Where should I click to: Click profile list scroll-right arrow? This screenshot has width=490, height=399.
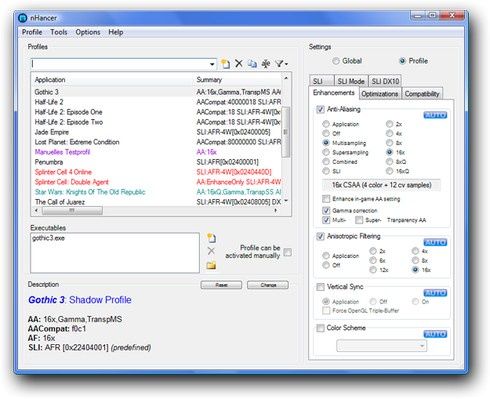pos(276,211)
